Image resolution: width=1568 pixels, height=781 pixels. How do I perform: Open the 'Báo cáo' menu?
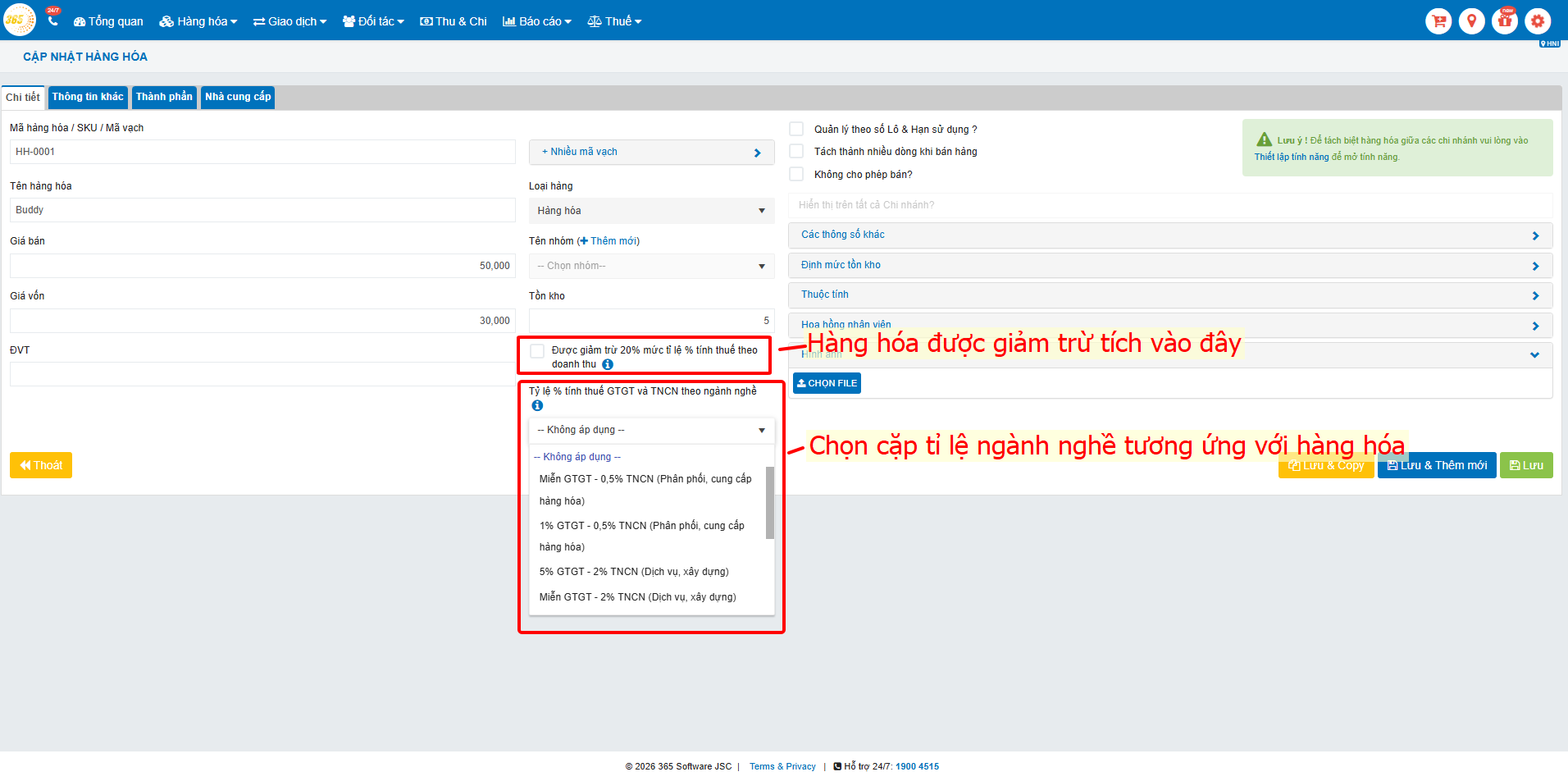(537, 21)
